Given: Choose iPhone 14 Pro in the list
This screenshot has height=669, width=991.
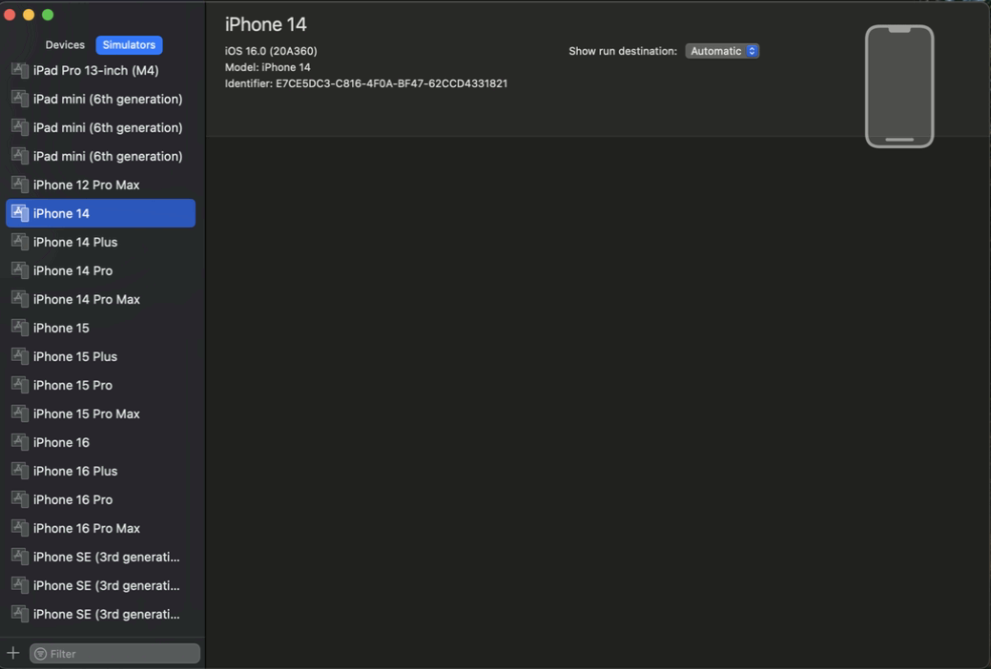Looking at the screenshot, I should [101, 271].
